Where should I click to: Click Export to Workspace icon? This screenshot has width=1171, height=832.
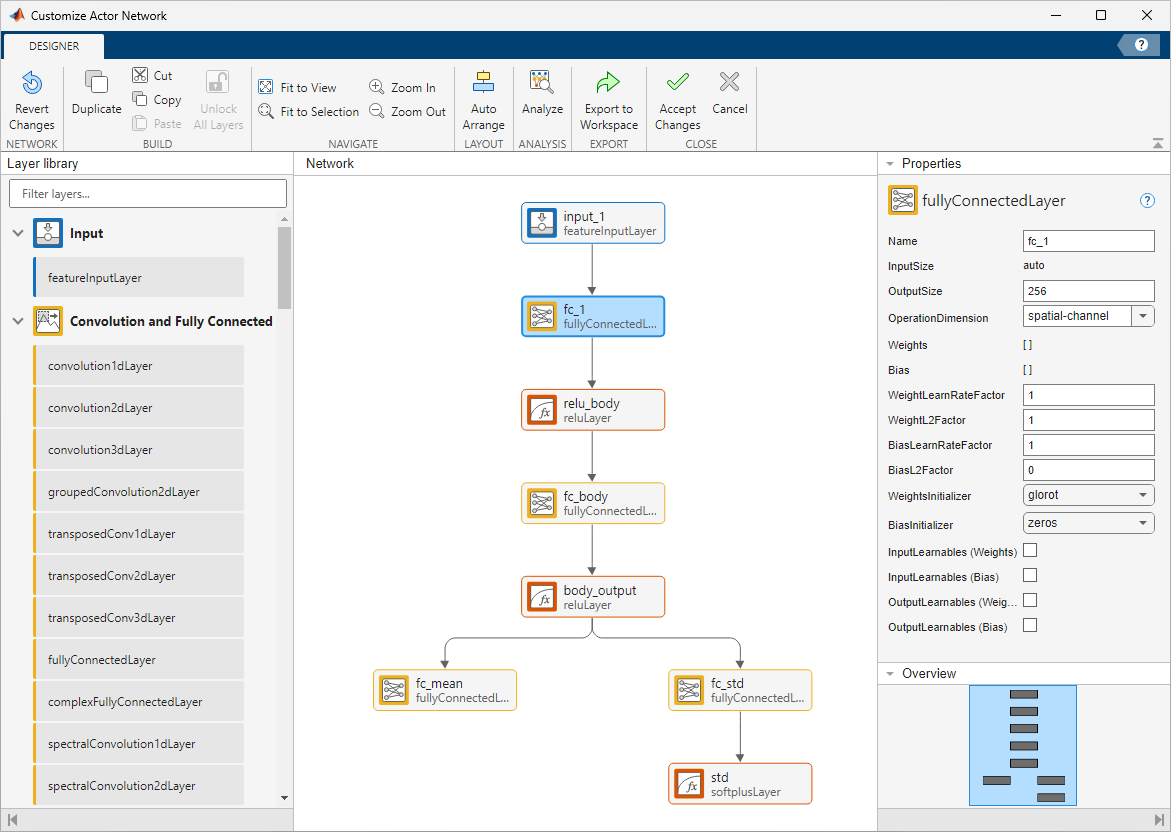(x=608, y=84)
